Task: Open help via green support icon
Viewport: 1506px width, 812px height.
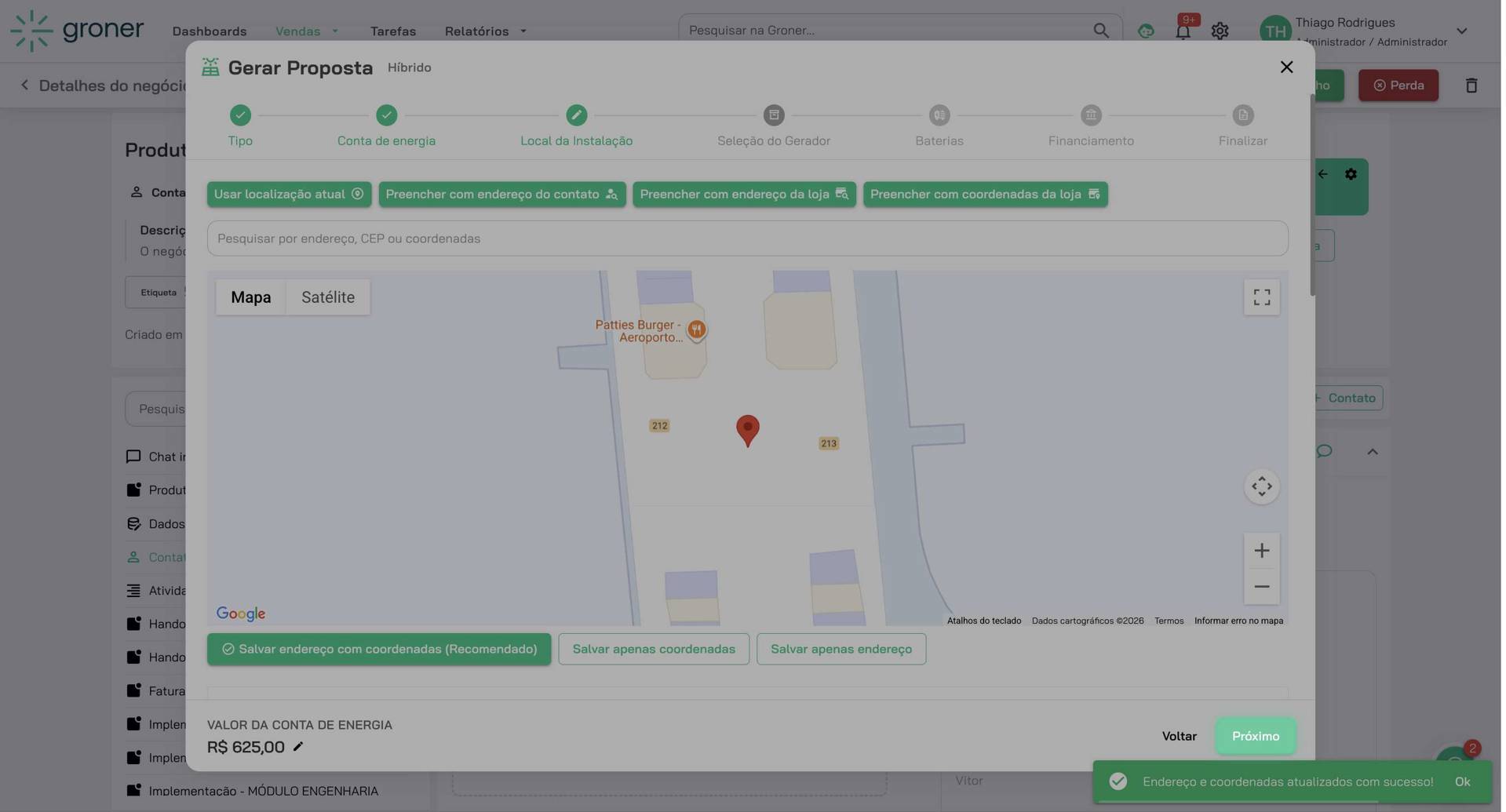Action: pos(1145,31)
